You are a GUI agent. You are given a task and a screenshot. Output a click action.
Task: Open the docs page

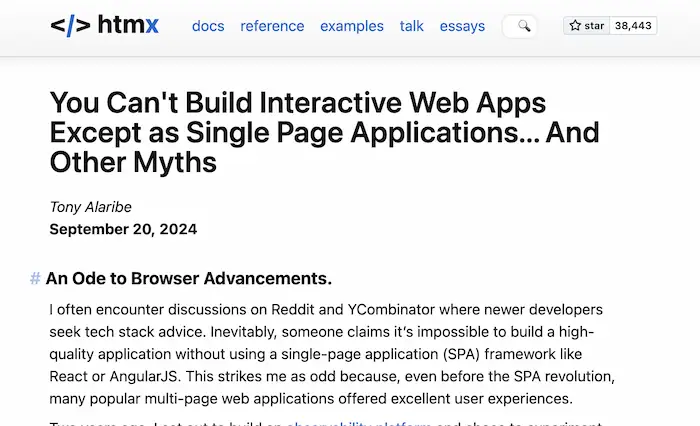tap(208, 26)
